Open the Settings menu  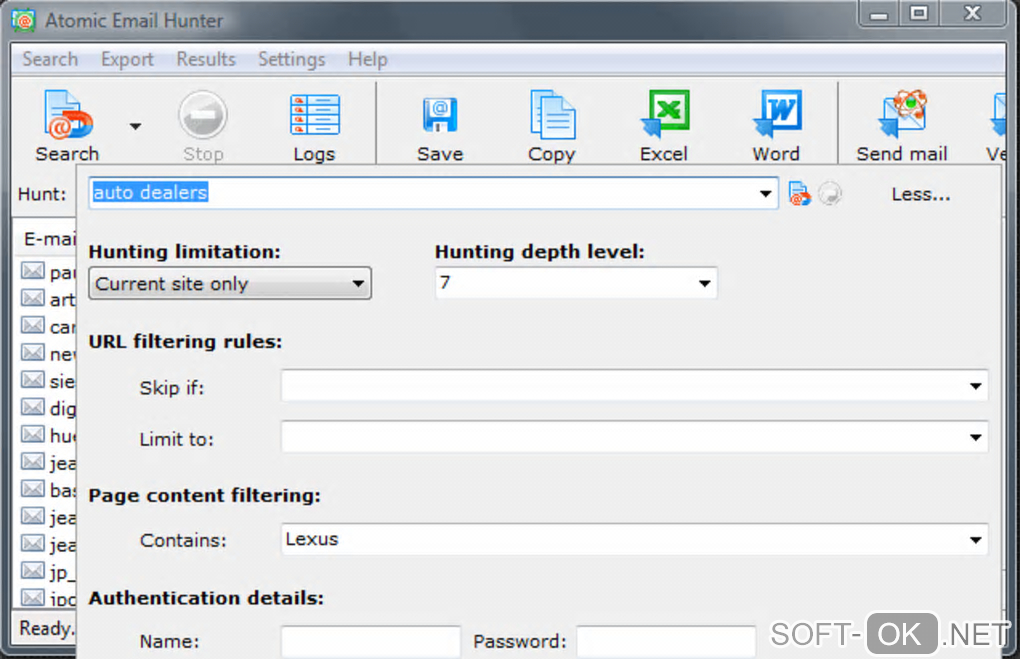(x=291, y=59)
